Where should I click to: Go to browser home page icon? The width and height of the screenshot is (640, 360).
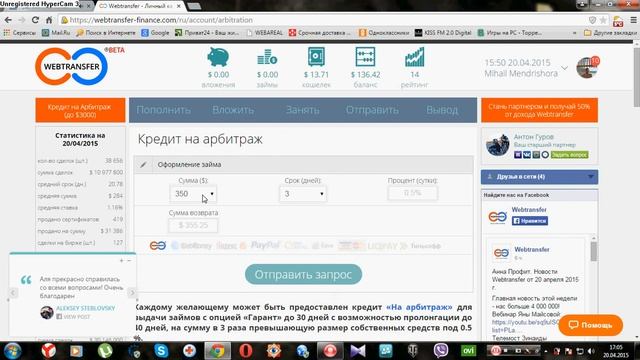49,20
